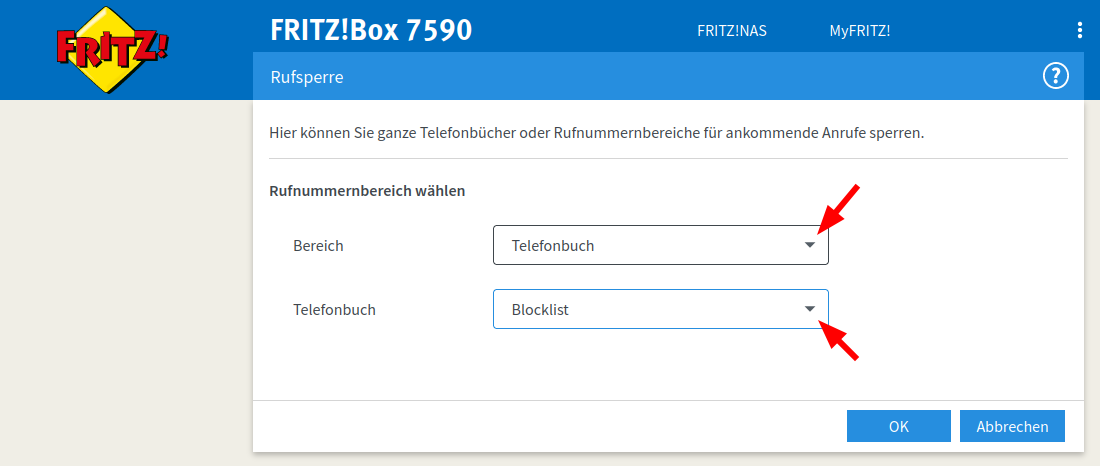Click the red arrow above the Bereich dropdown
This screenshot has width=1100, height=466.
tap(838, 207)
